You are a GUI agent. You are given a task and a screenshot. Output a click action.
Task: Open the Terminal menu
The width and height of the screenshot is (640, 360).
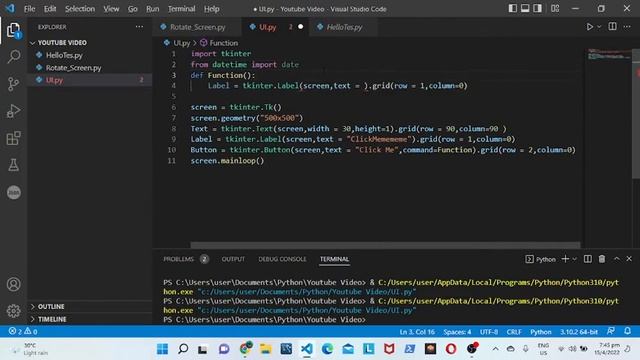pyautogui.click(x=181, y=9)
